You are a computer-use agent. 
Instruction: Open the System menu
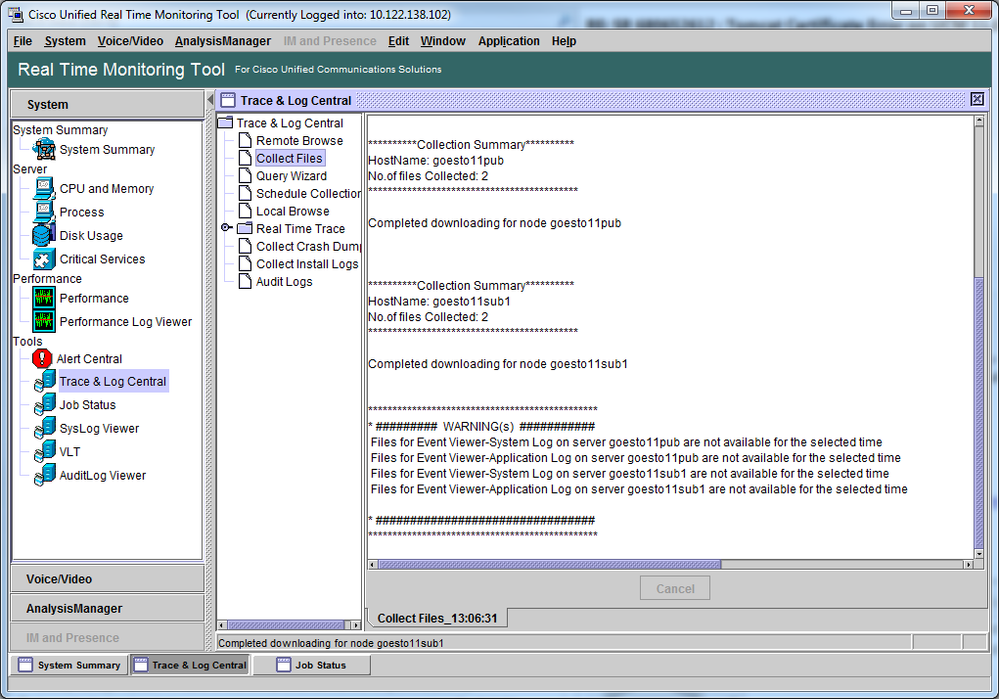[x=65, y=41]
